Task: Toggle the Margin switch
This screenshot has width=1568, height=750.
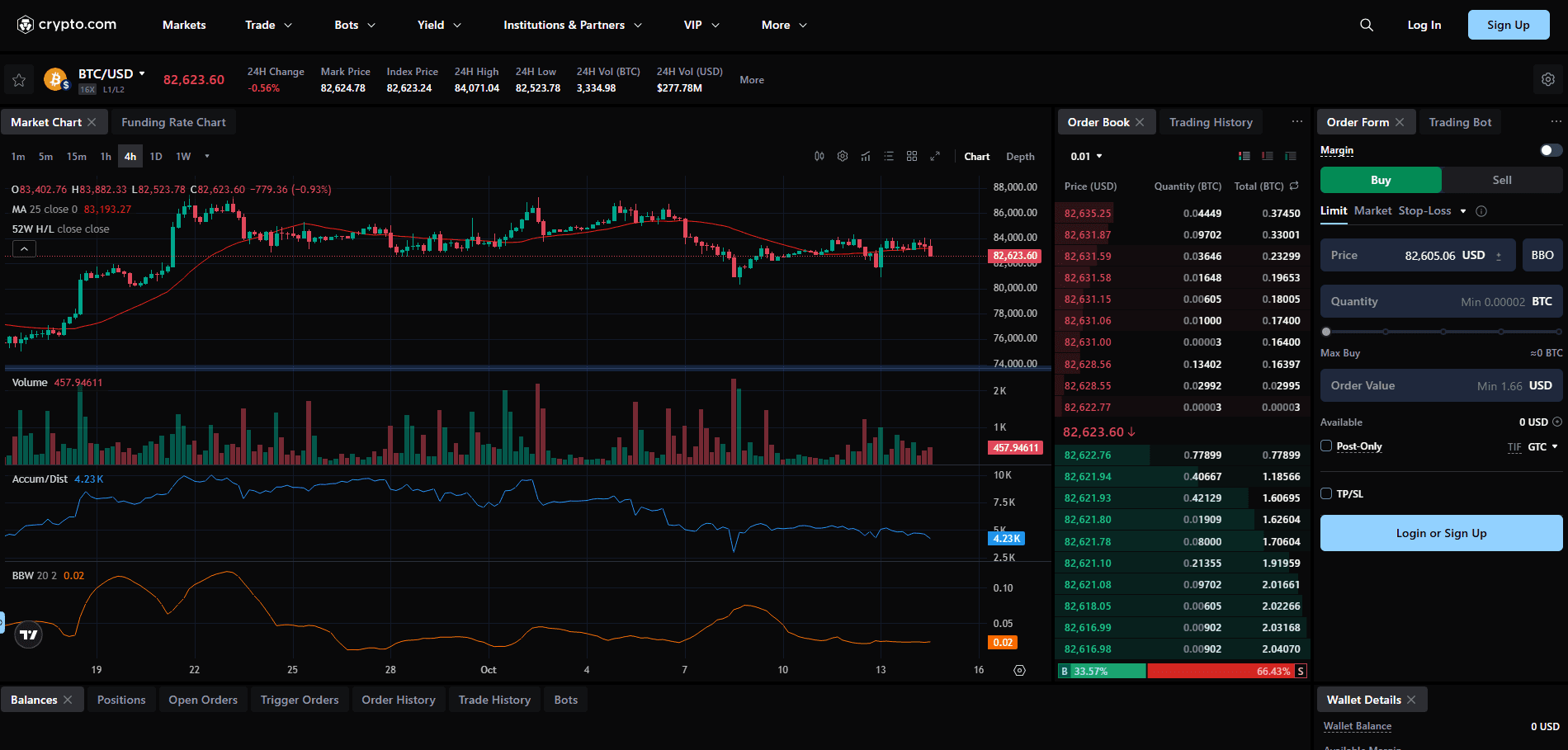Action: pos(1551,150)
